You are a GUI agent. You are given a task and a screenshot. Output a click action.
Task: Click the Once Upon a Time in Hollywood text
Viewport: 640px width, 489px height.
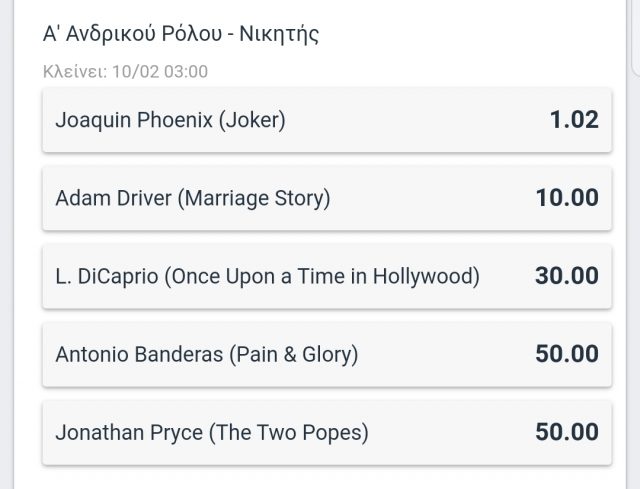click(x=322, y=277)
